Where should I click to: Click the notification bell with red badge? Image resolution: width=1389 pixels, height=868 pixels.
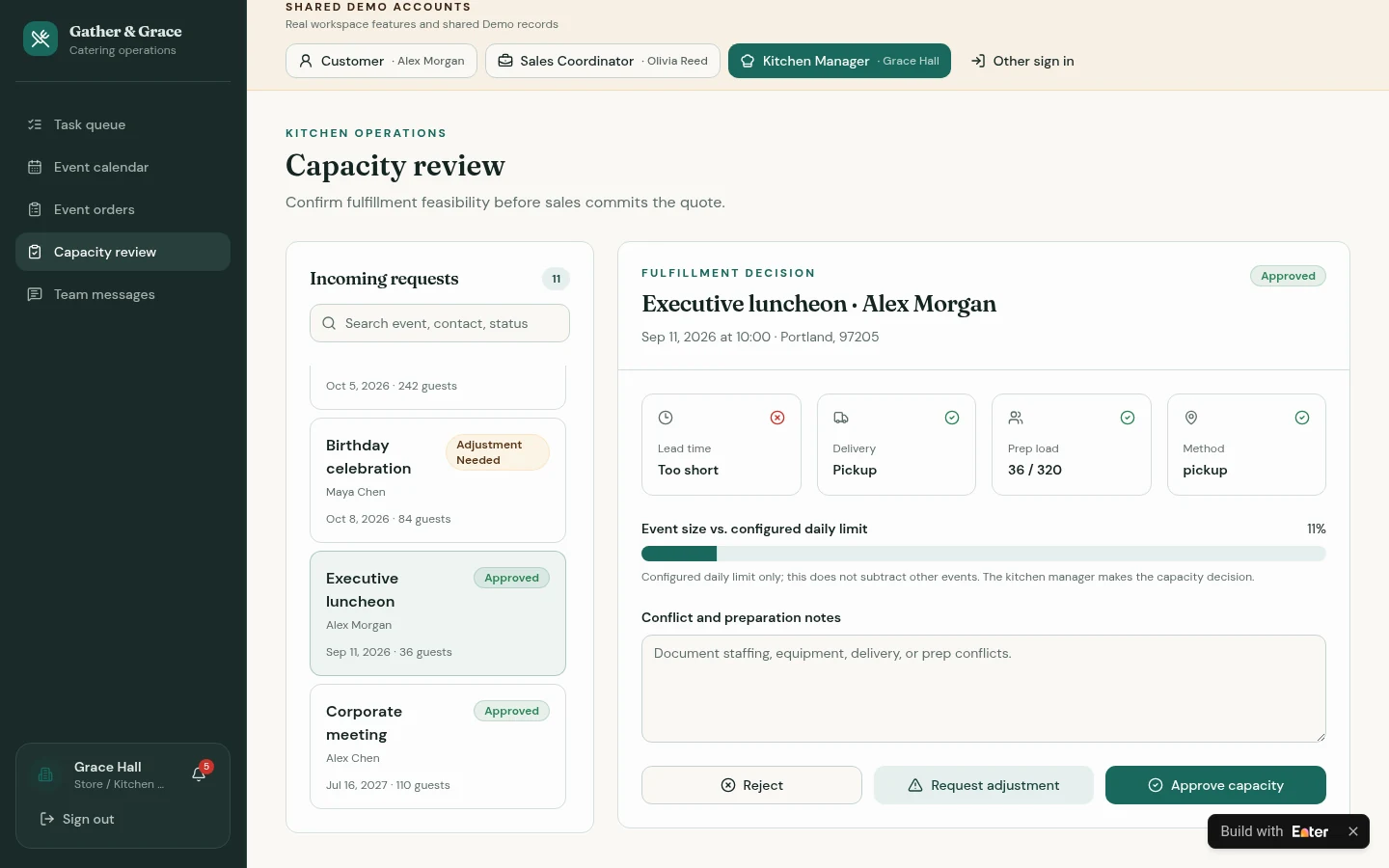point(200,773)
